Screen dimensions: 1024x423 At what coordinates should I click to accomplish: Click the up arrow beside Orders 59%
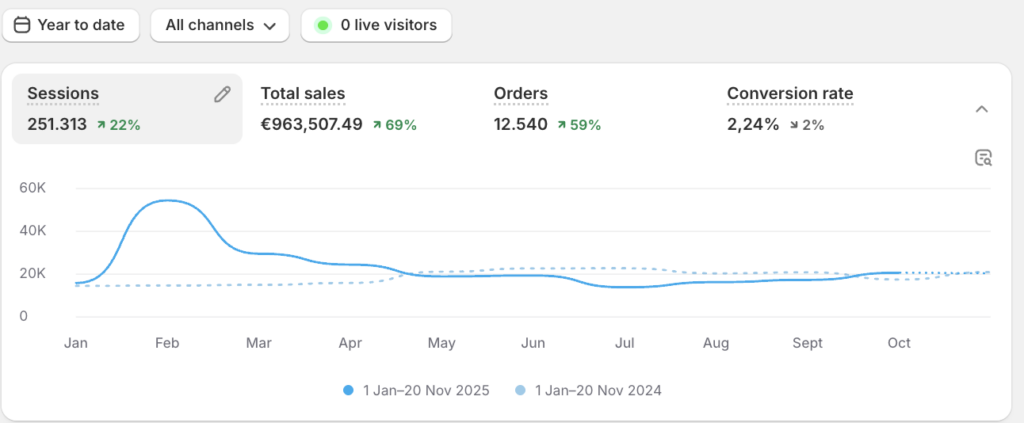[x=561, y=125]
